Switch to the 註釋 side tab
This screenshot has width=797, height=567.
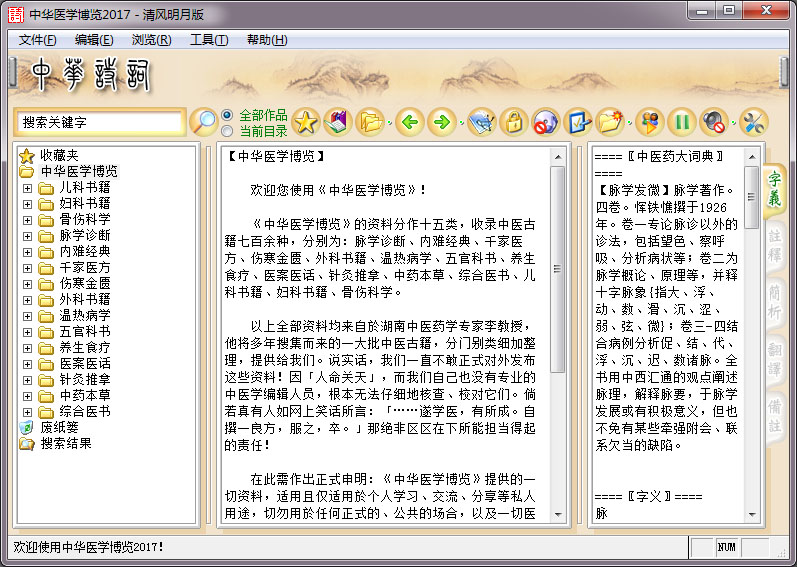pyautogui.click(x=774, y=246)
